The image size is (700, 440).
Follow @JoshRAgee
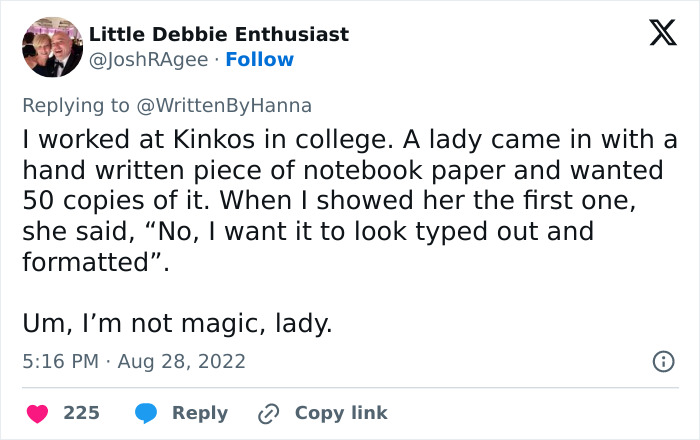pyautogui.click(x=260, y=60)
